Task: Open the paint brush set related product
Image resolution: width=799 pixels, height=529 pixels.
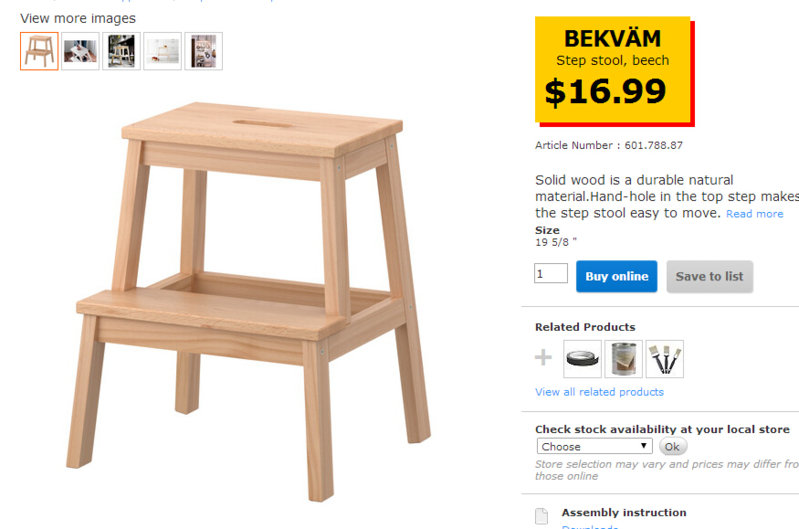Action: click(665, 359)
